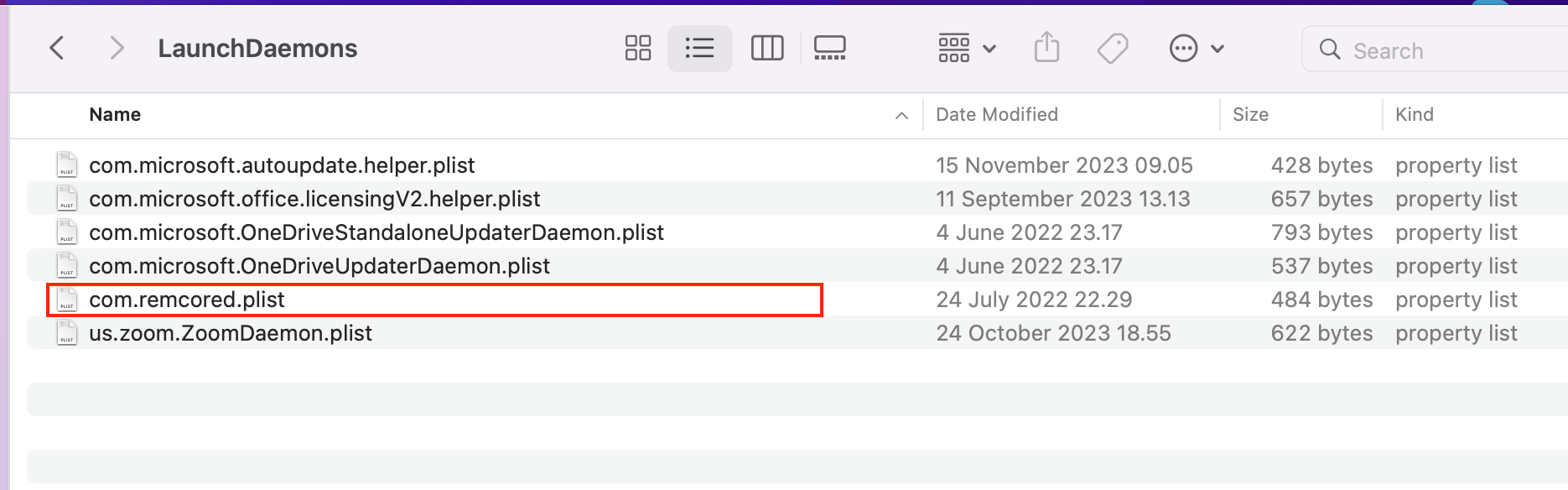Sort by Date Modified column
1568x490 pixels.
[996, 115]
